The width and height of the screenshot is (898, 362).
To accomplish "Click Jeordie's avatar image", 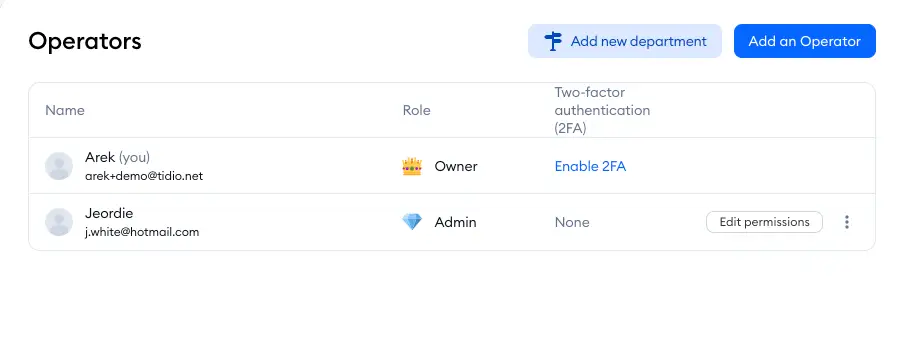I will pyautogui.click(x=59, y=222).
